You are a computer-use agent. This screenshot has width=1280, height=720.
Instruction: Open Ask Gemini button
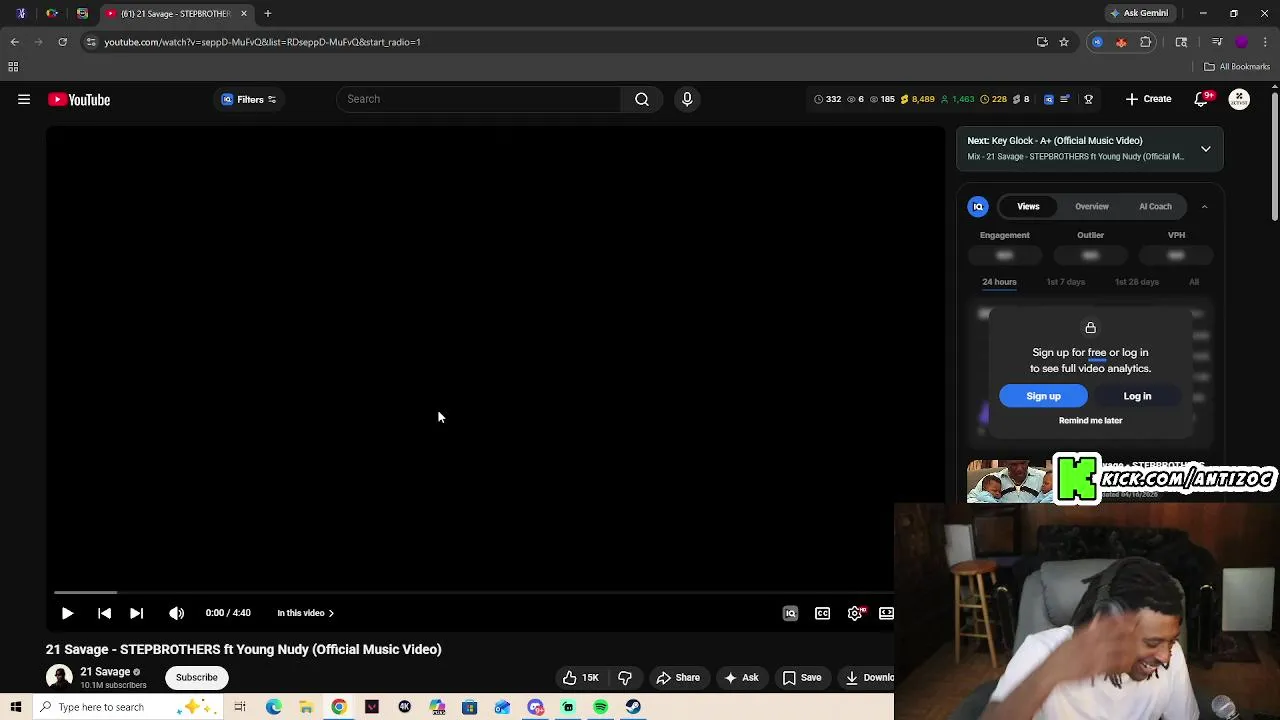1138,13
